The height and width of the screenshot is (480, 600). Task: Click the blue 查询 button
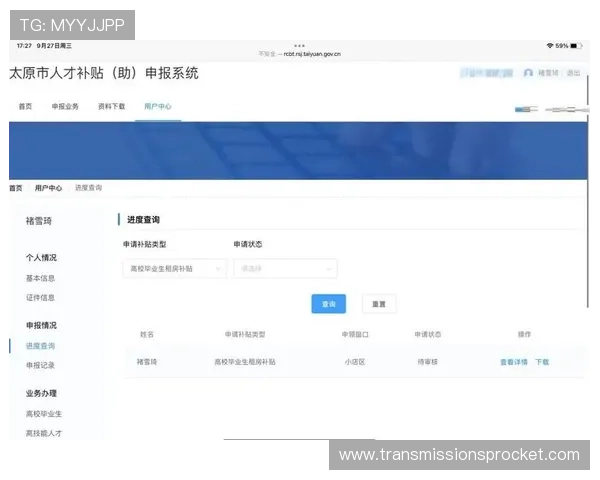pos(329,304)
